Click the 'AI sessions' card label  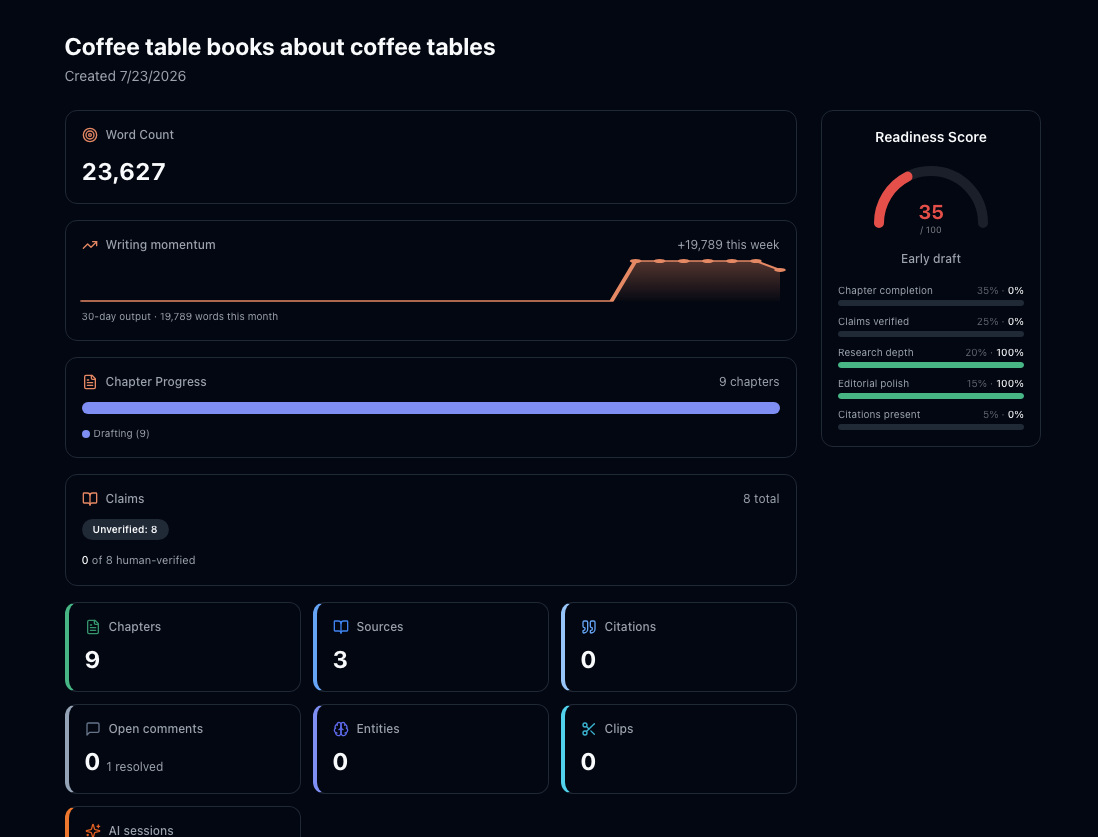click(x=141, y=831)
